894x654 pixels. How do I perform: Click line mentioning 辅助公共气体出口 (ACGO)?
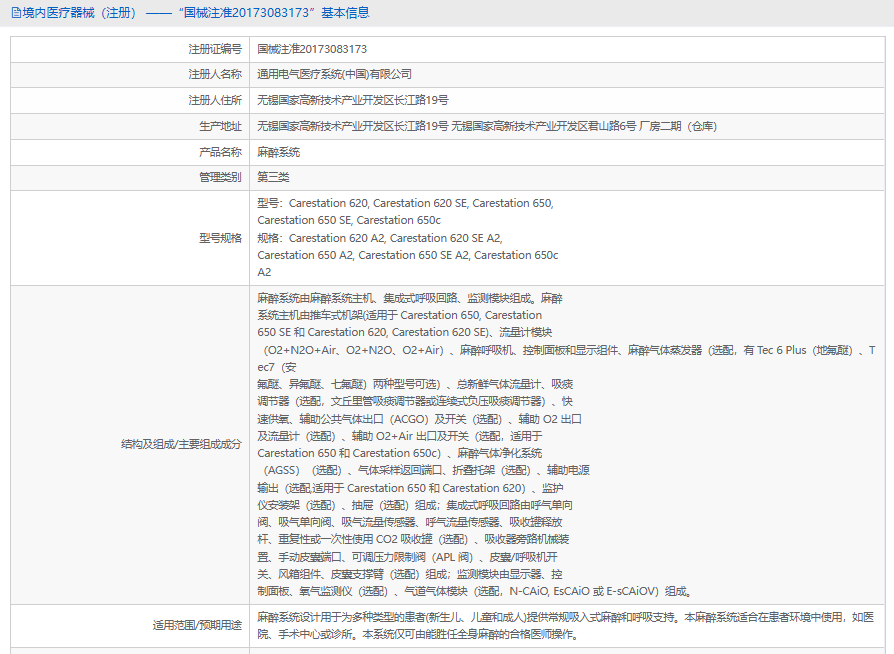click(419, 419)
